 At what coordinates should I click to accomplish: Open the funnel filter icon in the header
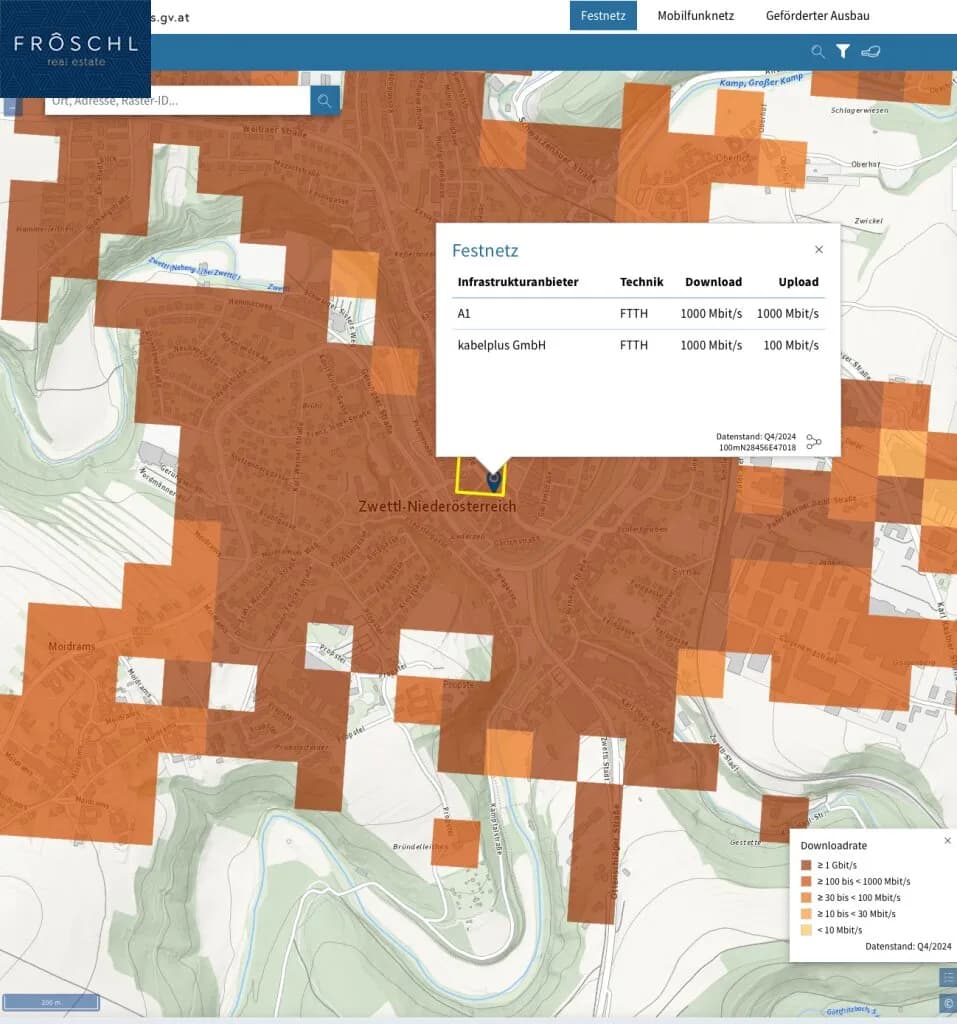(x=843, y=52)
